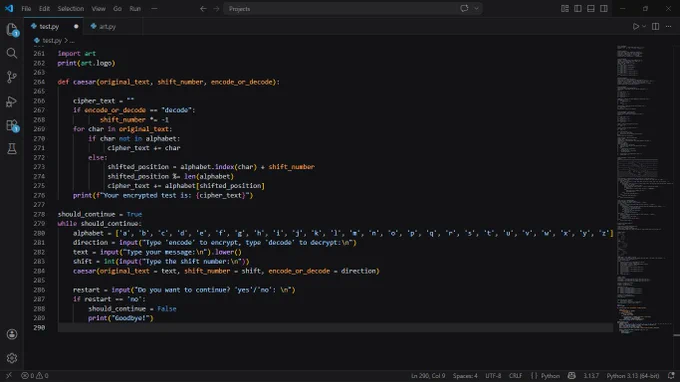The image size is (680, 382).
Task: Open the File menu
Action: tap(26, 9)
